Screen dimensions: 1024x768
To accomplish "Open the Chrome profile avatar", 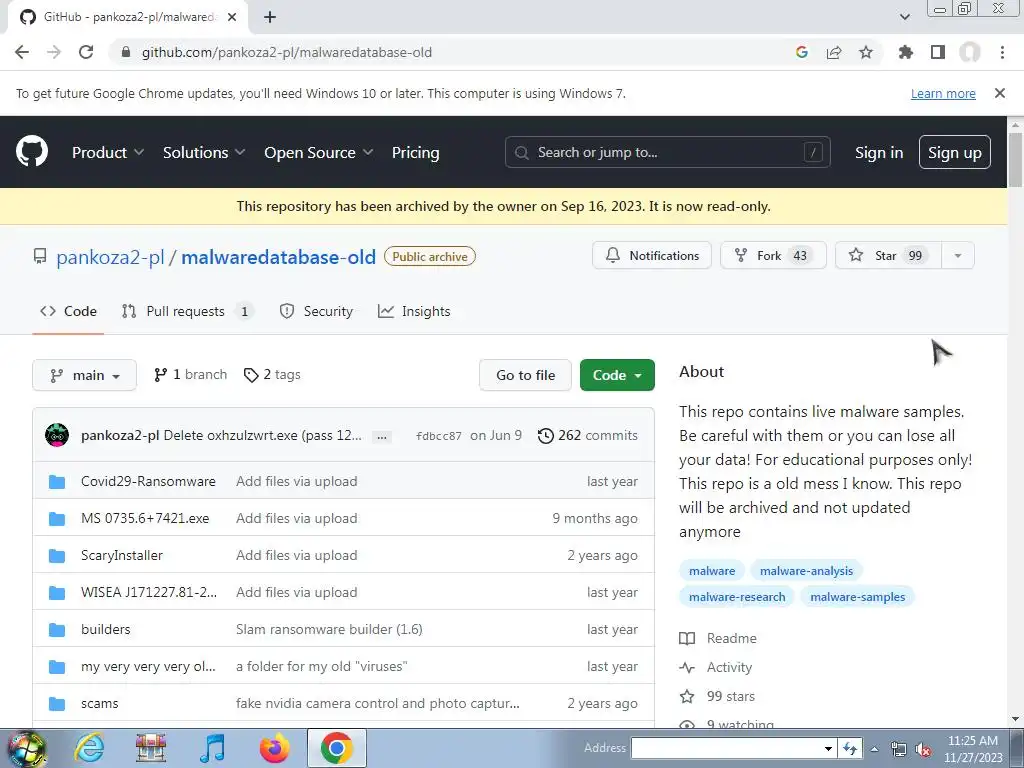I will 970,52.
